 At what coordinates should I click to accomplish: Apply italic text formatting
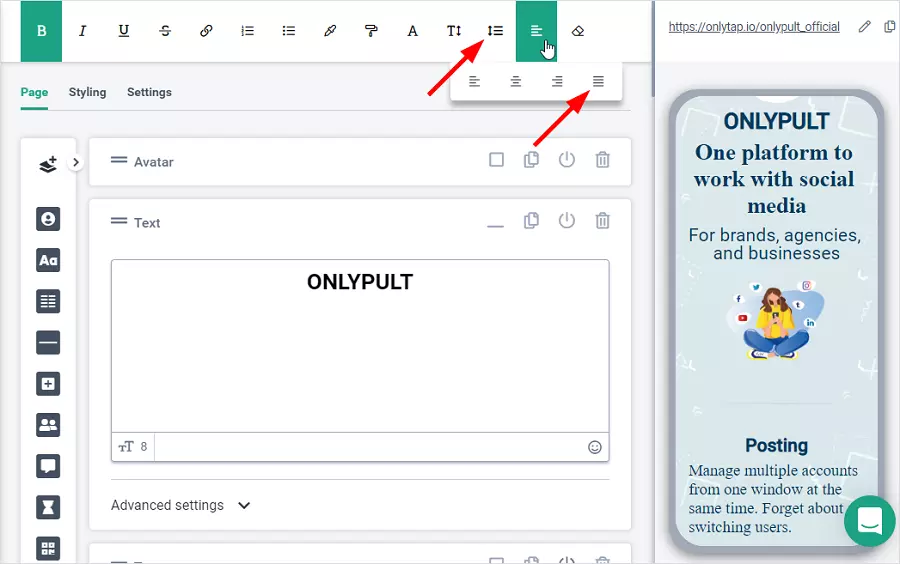(x=82, y=31)
